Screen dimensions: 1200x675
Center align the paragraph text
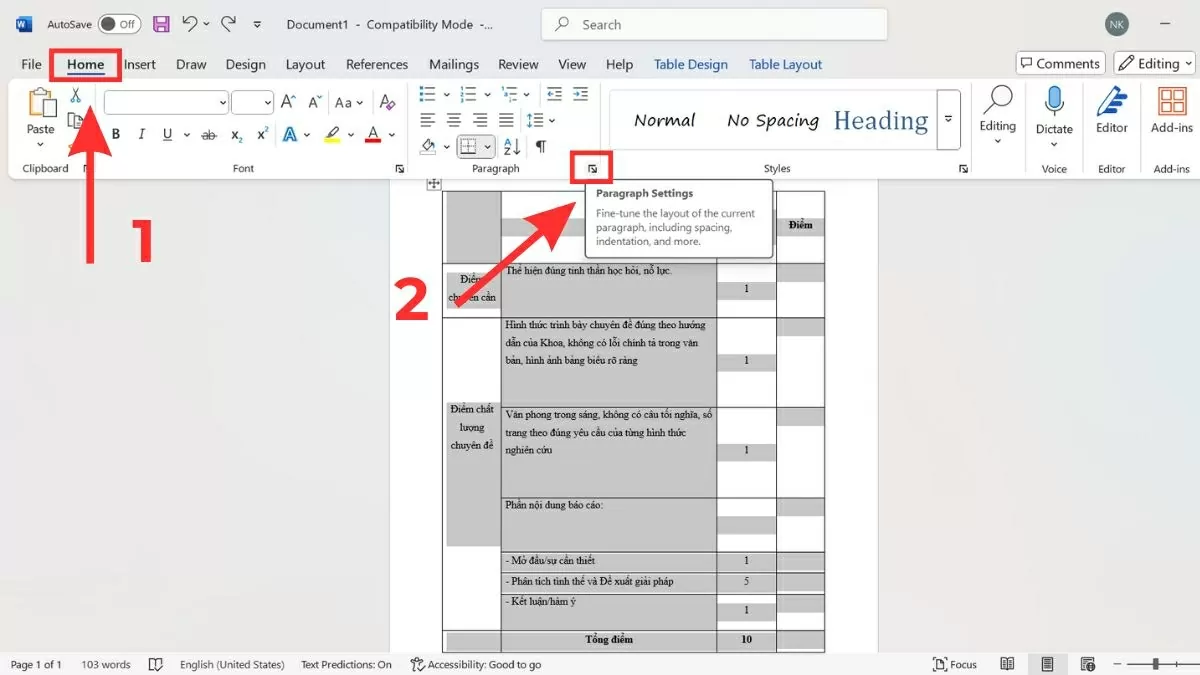[453, 120]
